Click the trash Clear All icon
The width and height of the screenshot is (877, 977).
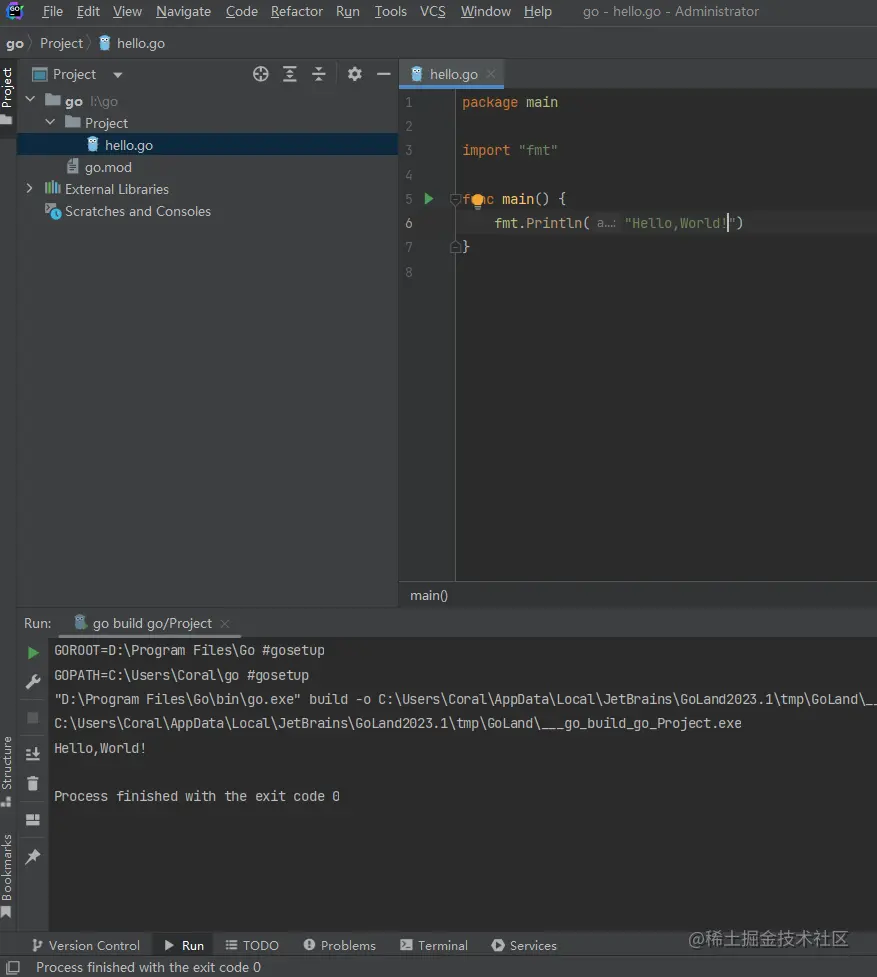point(33,783)
